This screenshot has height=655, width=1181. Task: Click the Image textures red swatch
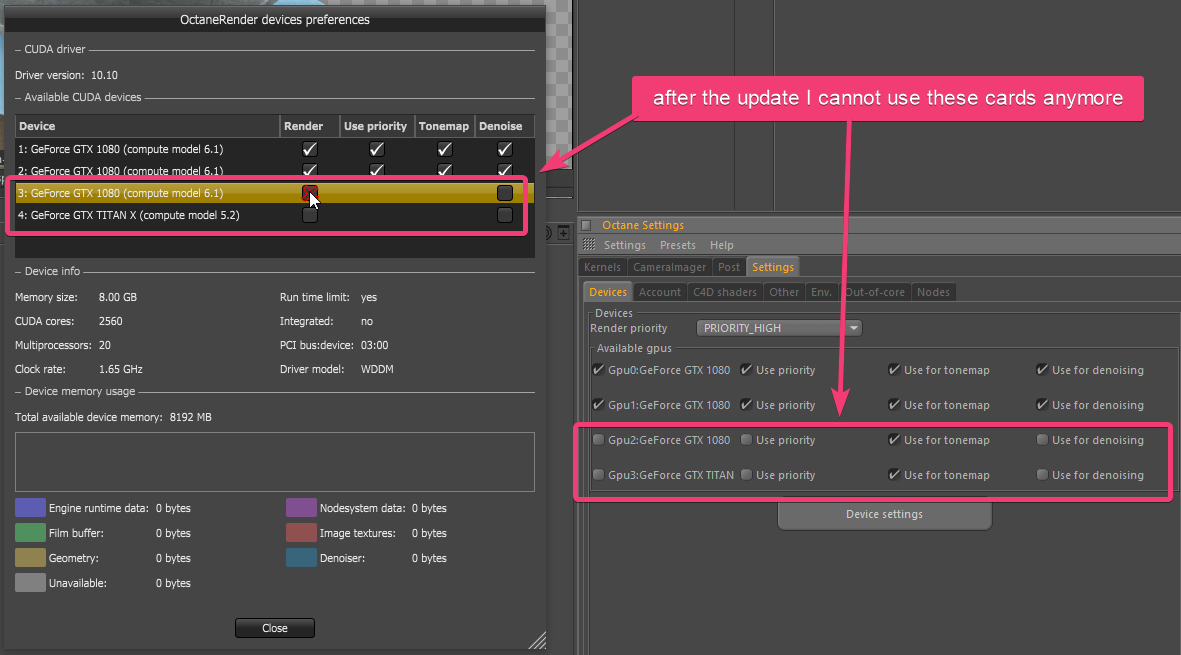(x=301, y=533)
